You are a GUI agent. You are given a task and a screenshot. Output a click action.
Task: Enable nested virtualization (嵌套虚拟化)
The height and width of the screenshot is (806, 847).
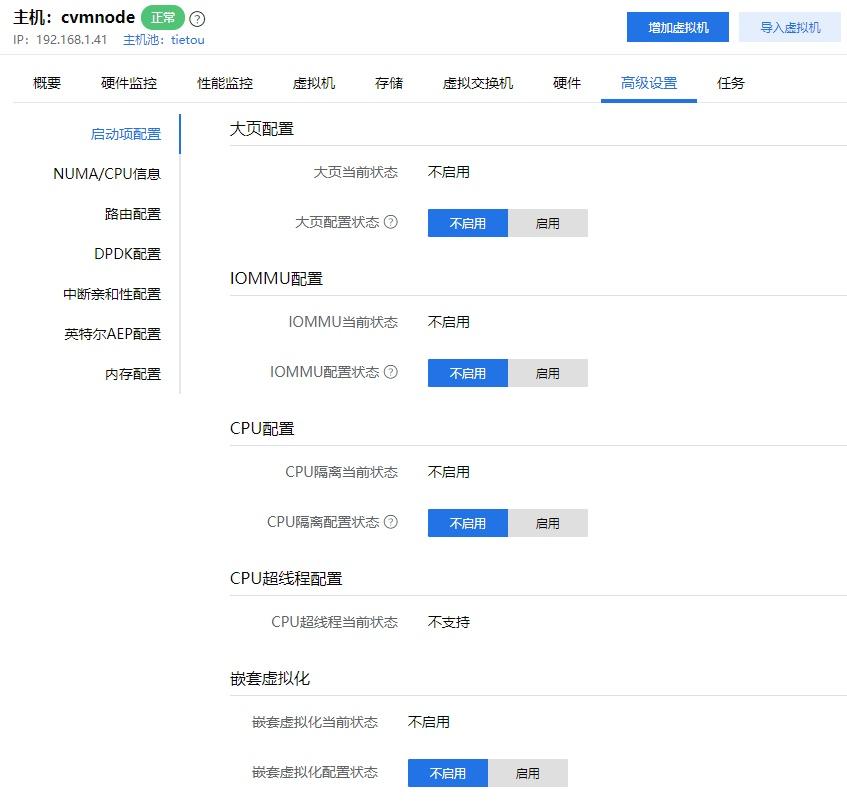[528, 772]
